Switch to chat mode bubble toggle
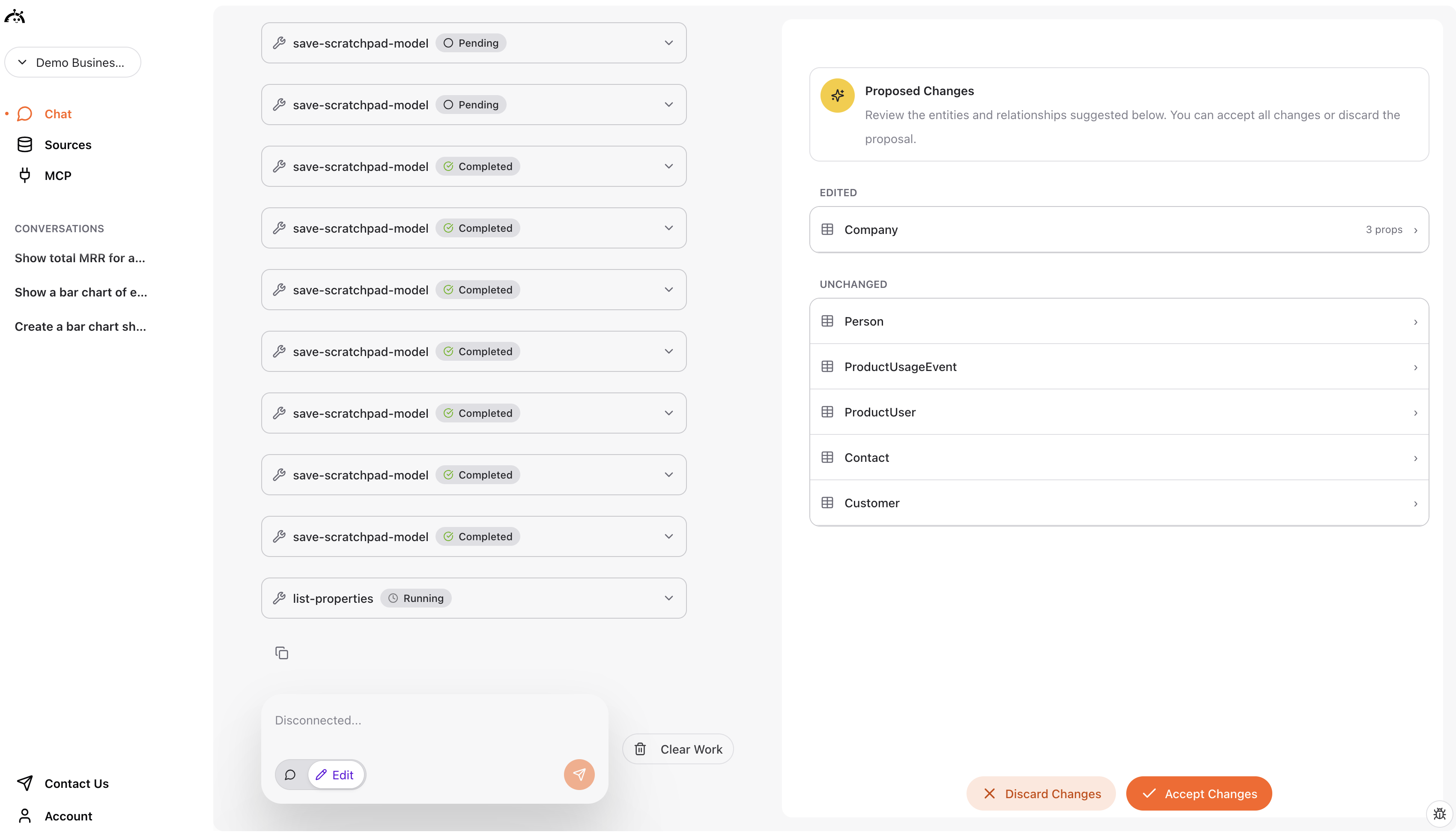 (290, 775)
